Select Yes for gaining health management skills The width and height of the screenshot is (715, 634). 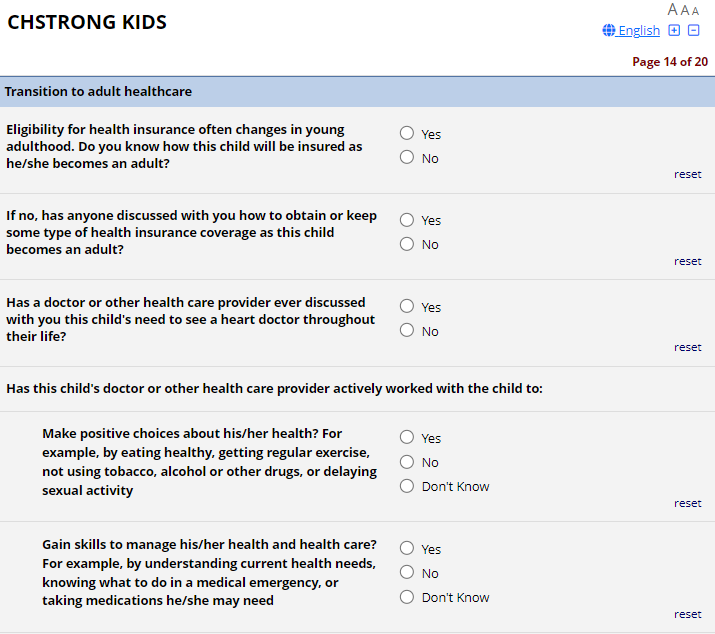407,548
